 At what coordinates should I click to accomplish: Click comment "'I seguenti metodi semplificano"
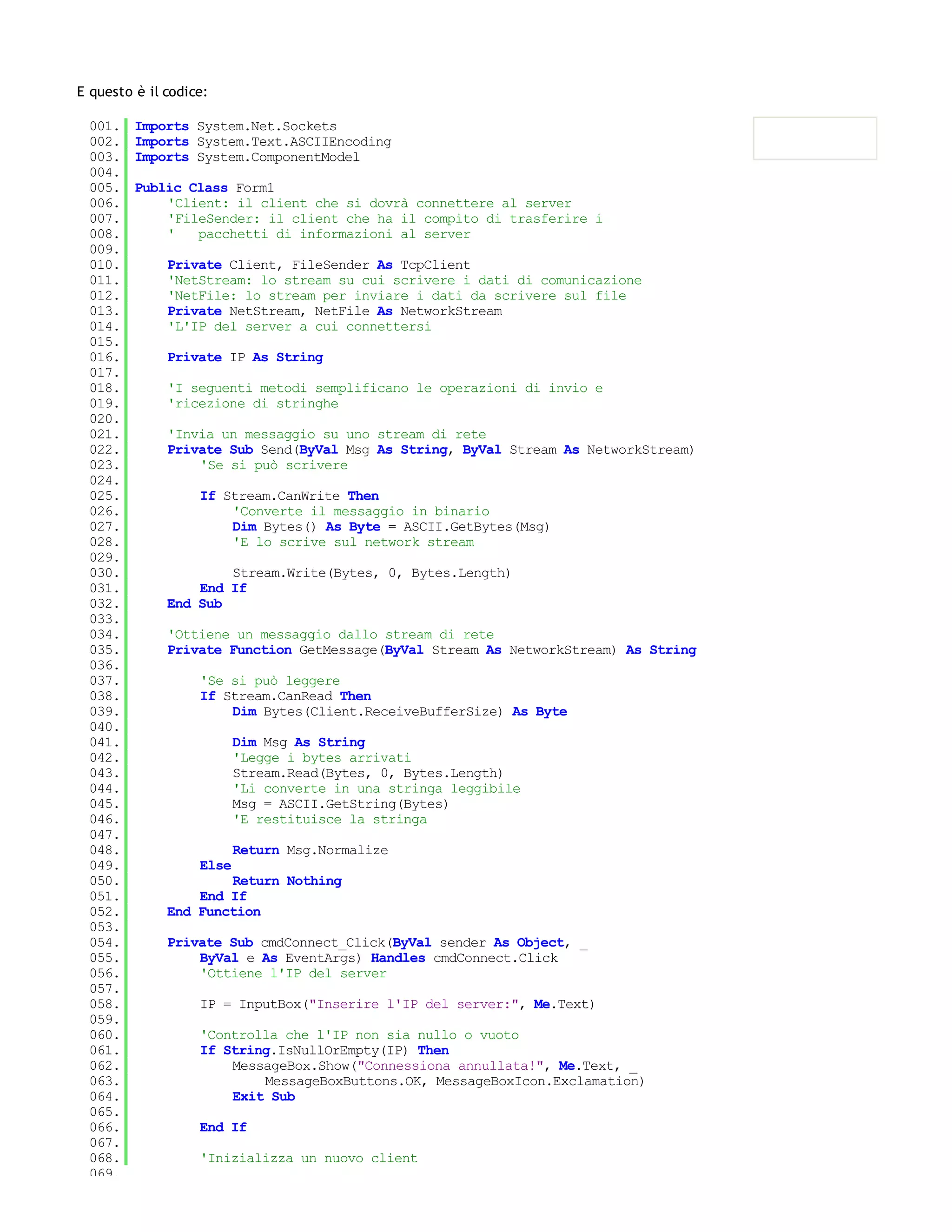click(385, 388)
